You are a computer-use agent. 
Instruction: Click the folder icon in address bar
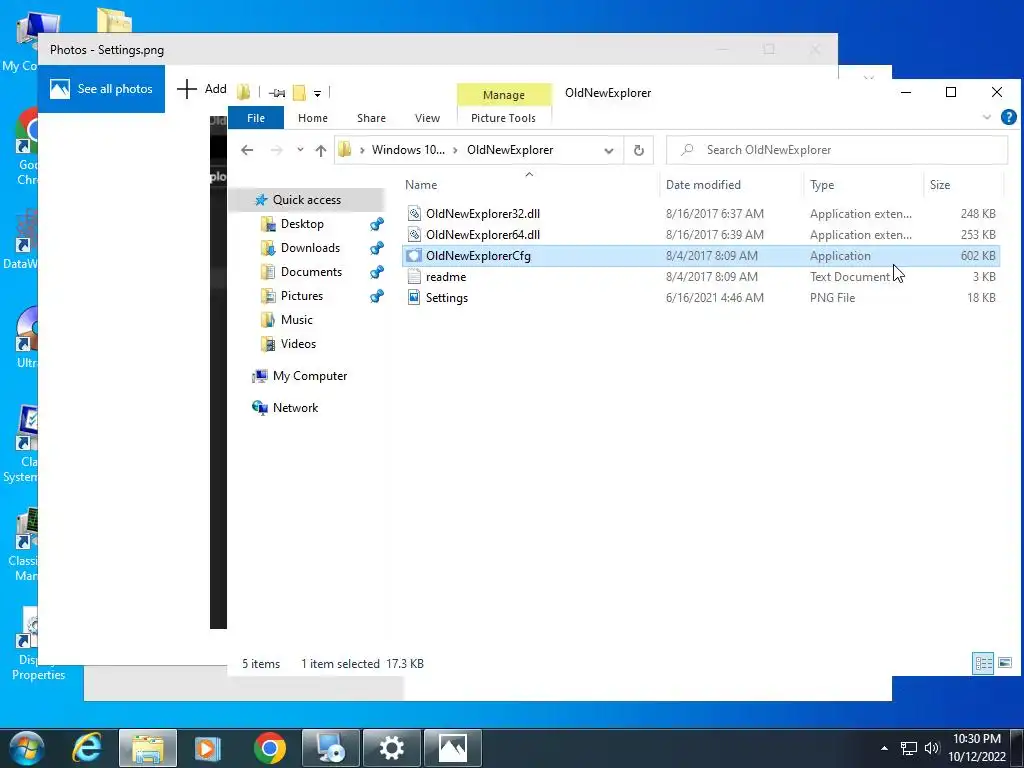pos(345,150)
